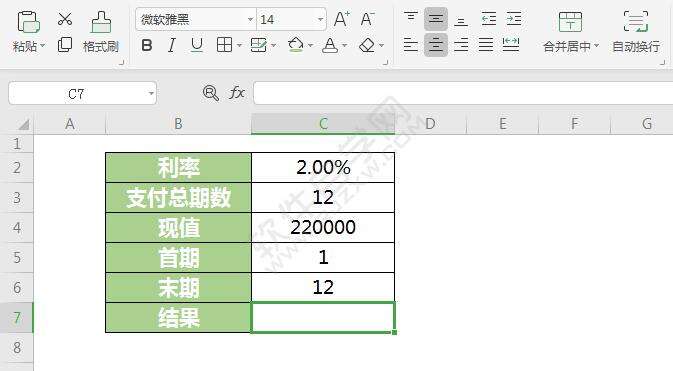Toggle vertical middle alignment
This screenshot has width=673, height=371.
[436, 19]
